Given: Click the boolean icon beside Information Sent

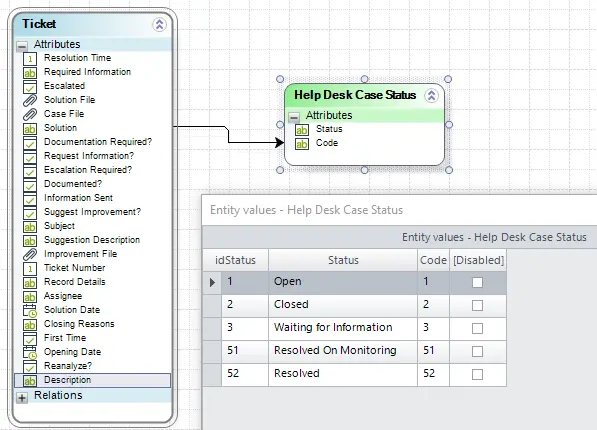Looking at the screenshot, I should [x=30, y=199].
